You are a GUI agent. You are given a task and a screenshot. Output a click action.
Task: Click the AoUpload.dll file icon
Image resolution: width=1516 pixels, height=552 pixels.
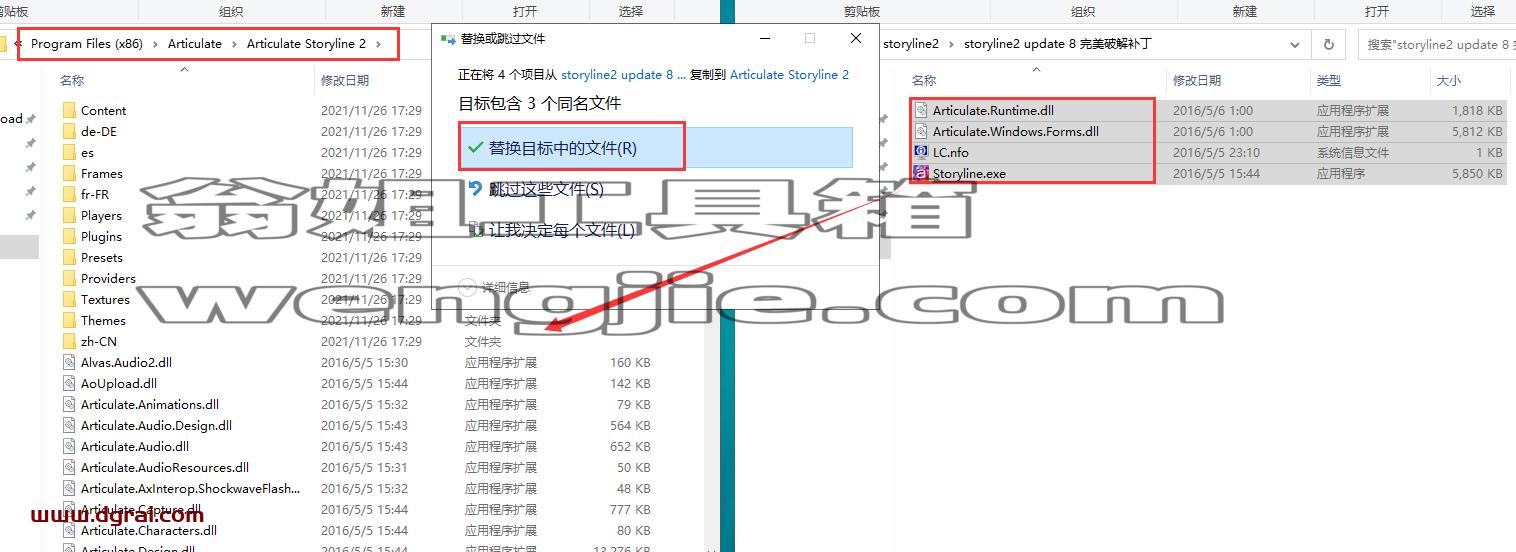pos(69,383)
